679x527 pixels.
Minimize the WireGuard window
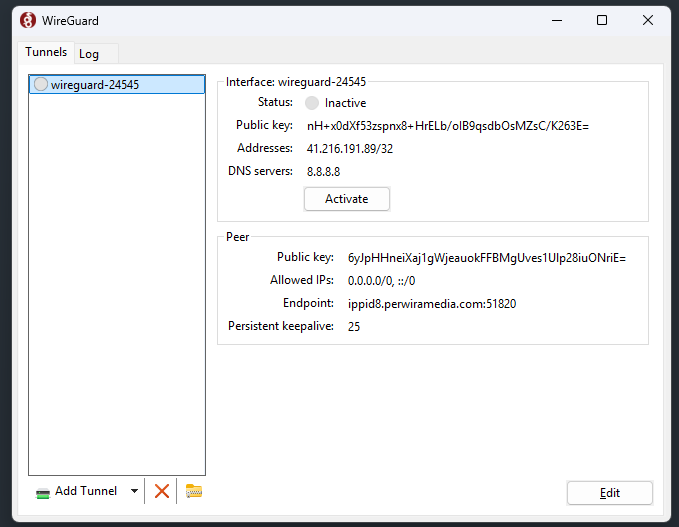click(557, 20)
